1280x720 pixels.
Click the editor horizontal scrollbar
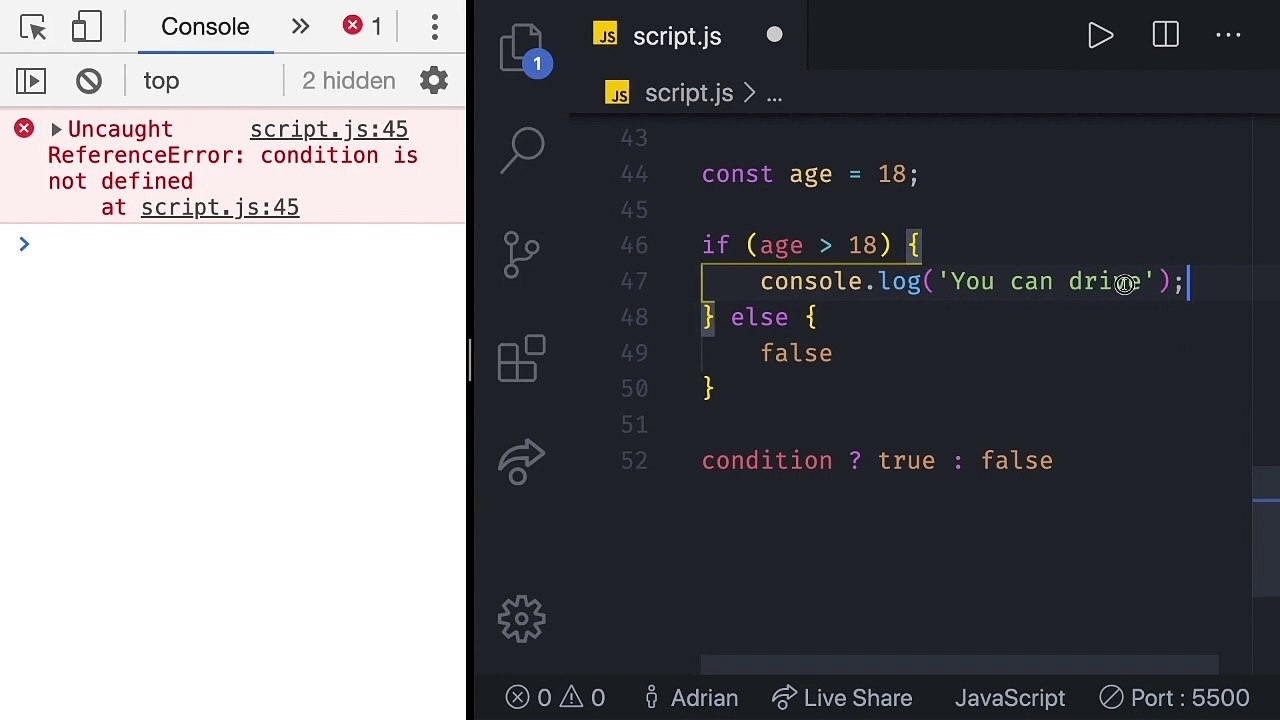click(959, 665)
